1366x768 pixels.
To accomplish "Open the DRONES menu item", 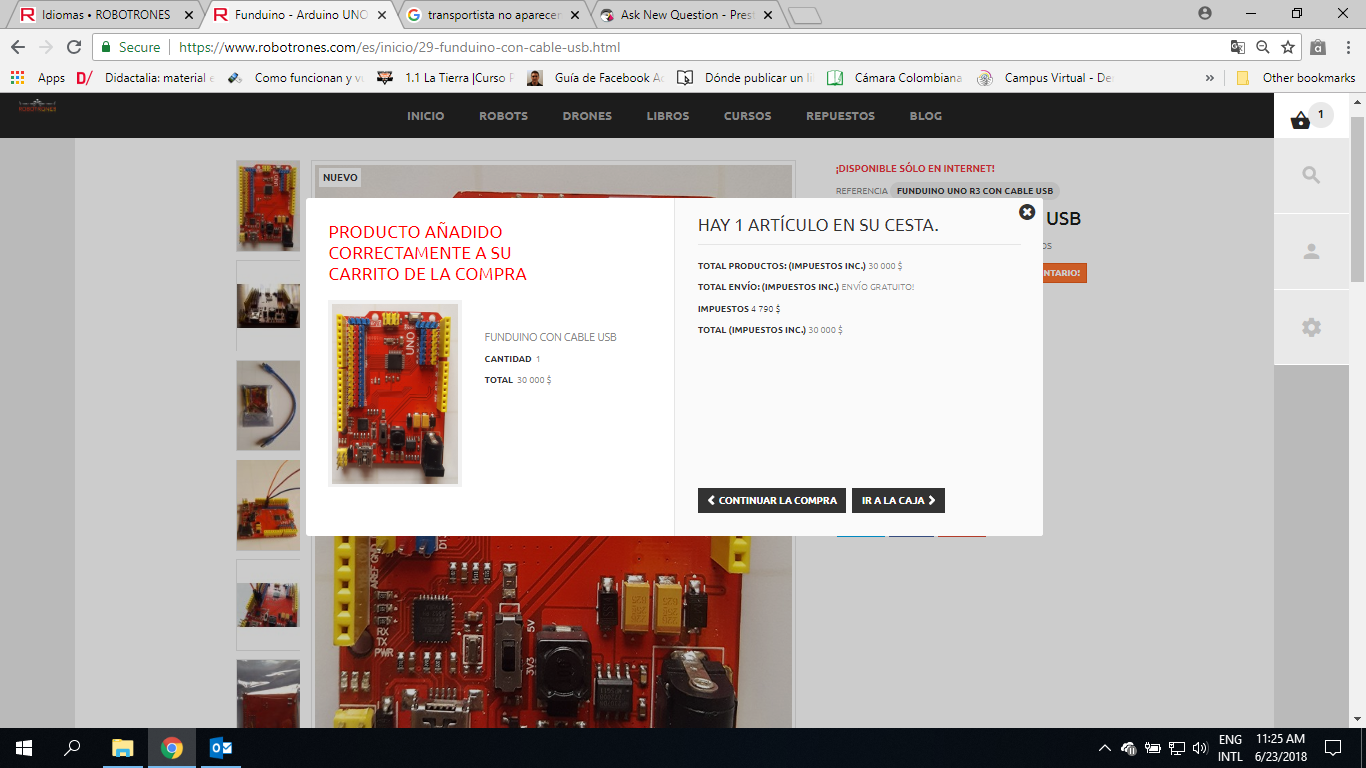I will 587,116.
